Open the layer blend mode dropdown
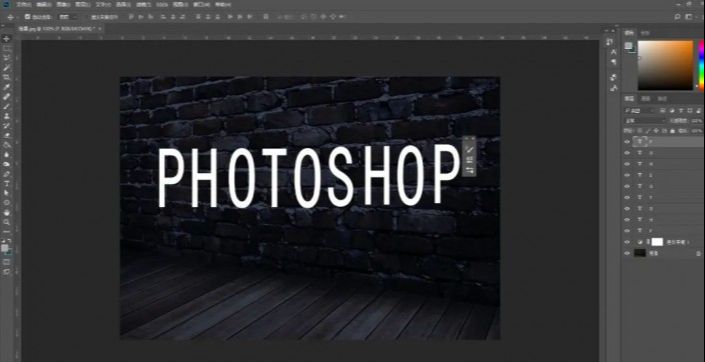 645,121
